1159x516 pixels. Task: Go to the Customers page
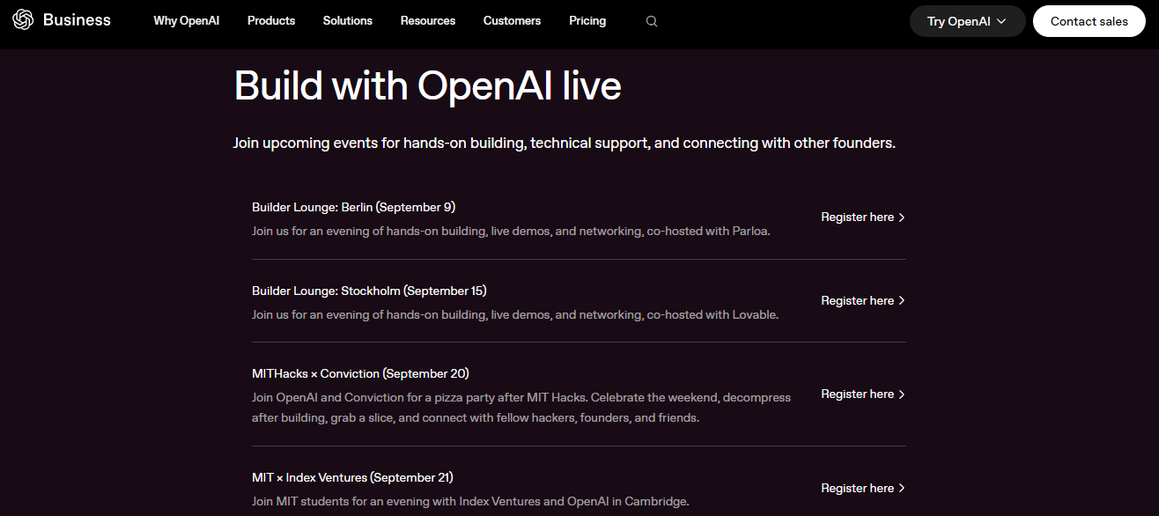tap(512, 21)
